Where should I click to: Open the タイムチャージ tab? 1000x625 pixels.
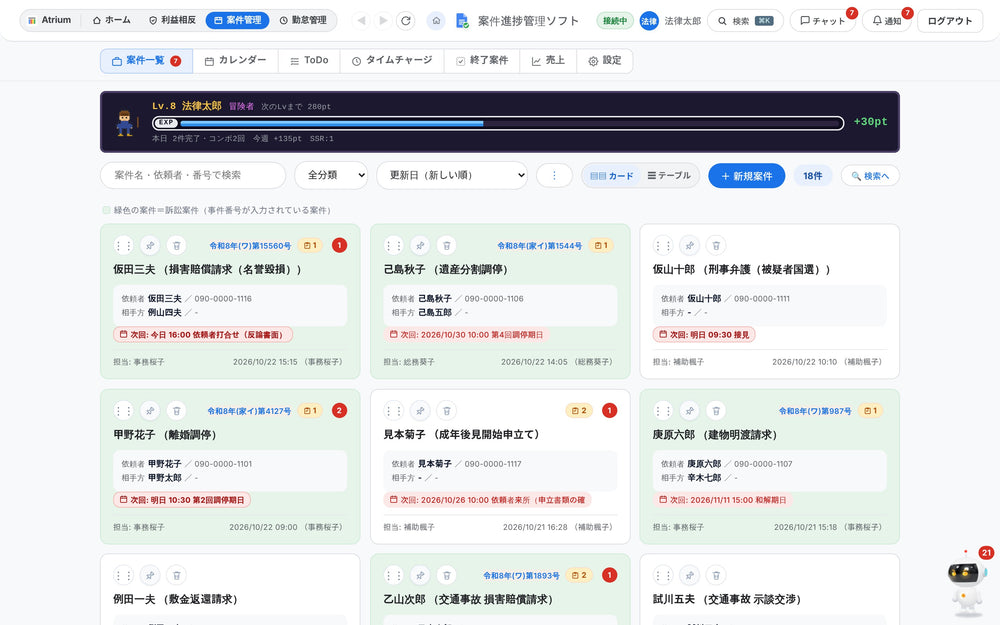tap(392, 61)
